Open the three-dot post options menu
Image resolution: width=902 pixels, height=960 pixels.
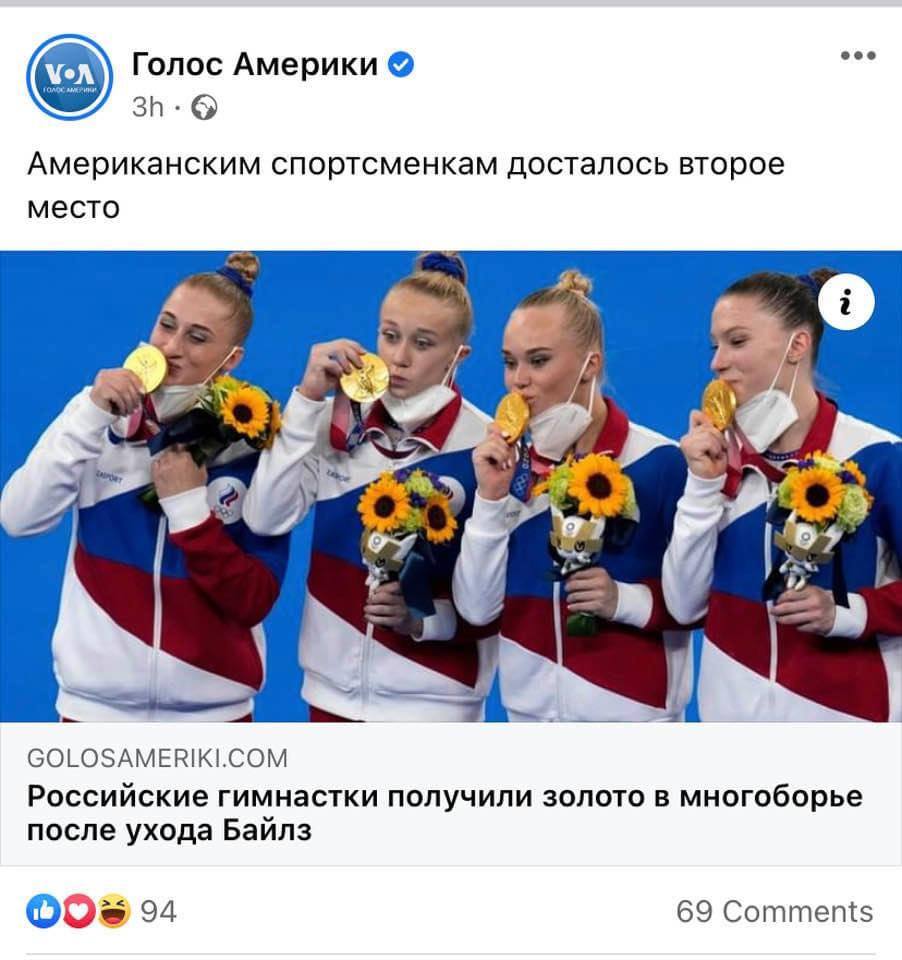(858, 56)
